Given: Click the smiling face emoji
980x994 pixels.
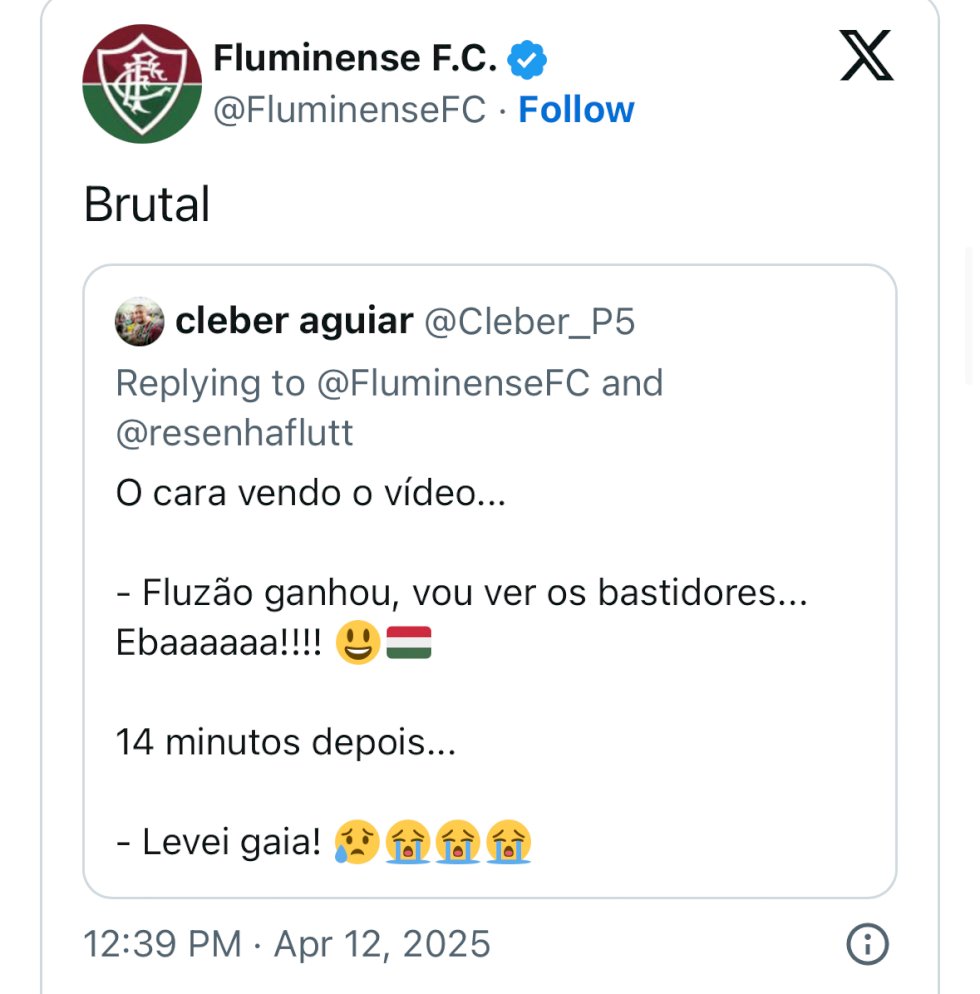Looking at the screenshot, I should 358,642.
